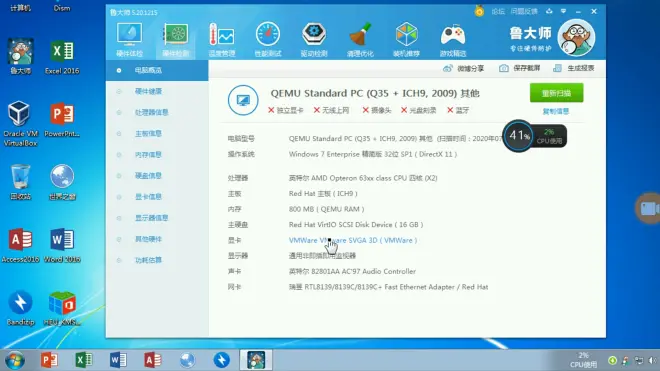Click the 800 MB (QEMU RAM) memory value
This screenshot has height=371, width=660.
[326, 209]
